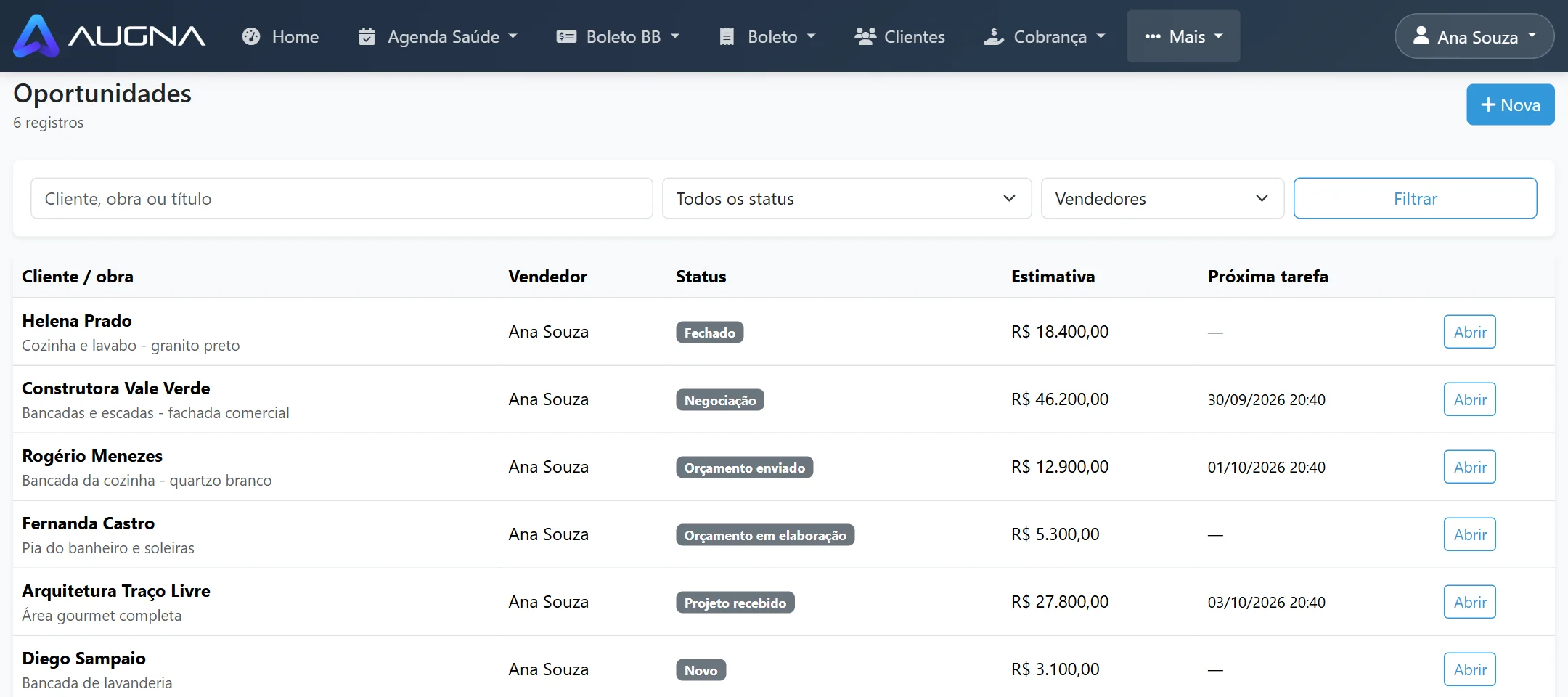Click the plus icon on Nova

(x=1488, y=105)
